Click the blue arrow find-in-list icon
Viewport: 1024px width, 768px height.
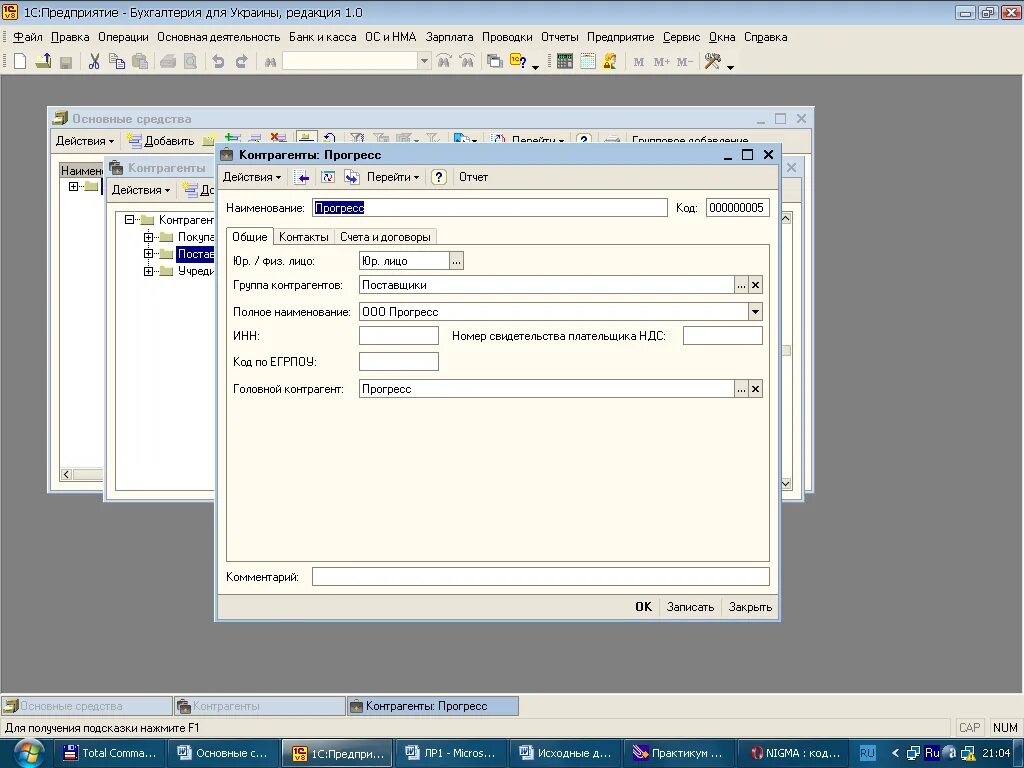302,177
